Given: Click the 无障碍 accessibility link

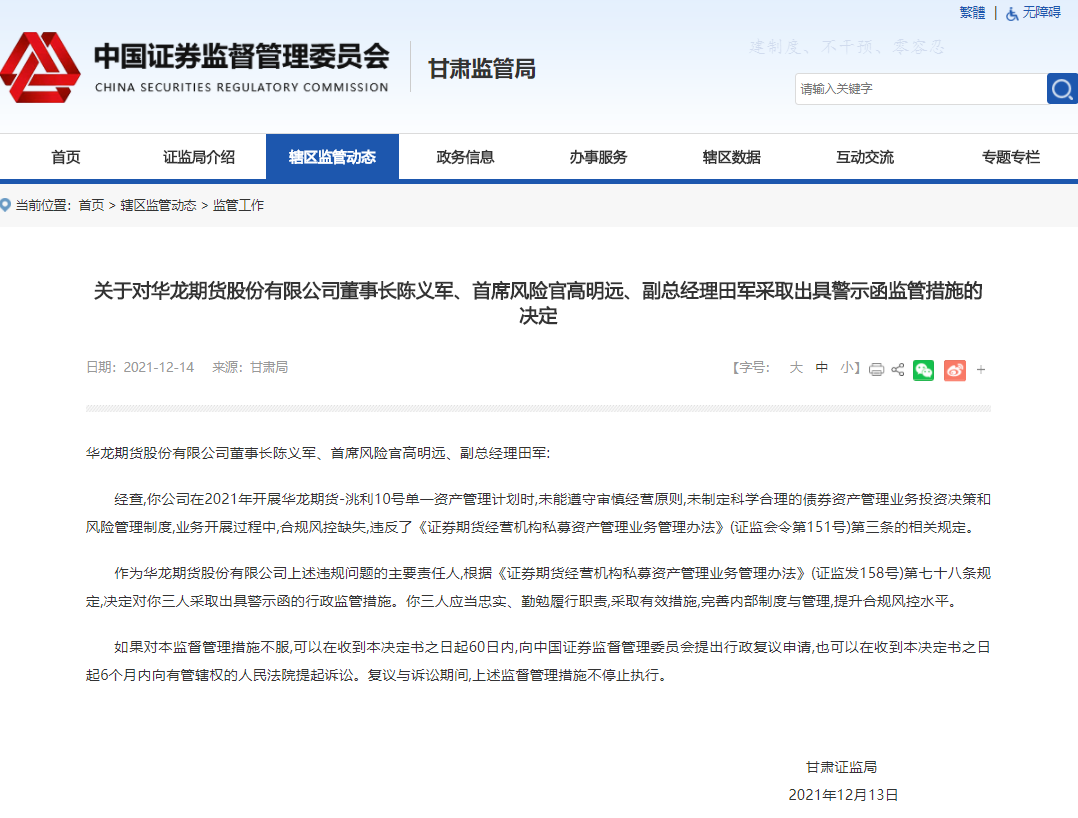Looking at the screenshot, I should (1042, 13).
